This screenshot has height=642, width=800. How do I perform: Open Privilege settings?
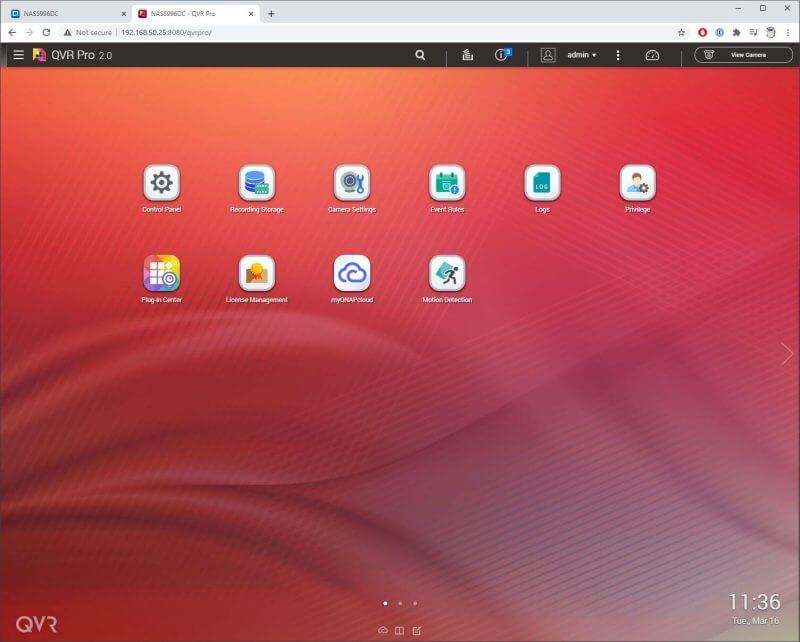(638, 183)
